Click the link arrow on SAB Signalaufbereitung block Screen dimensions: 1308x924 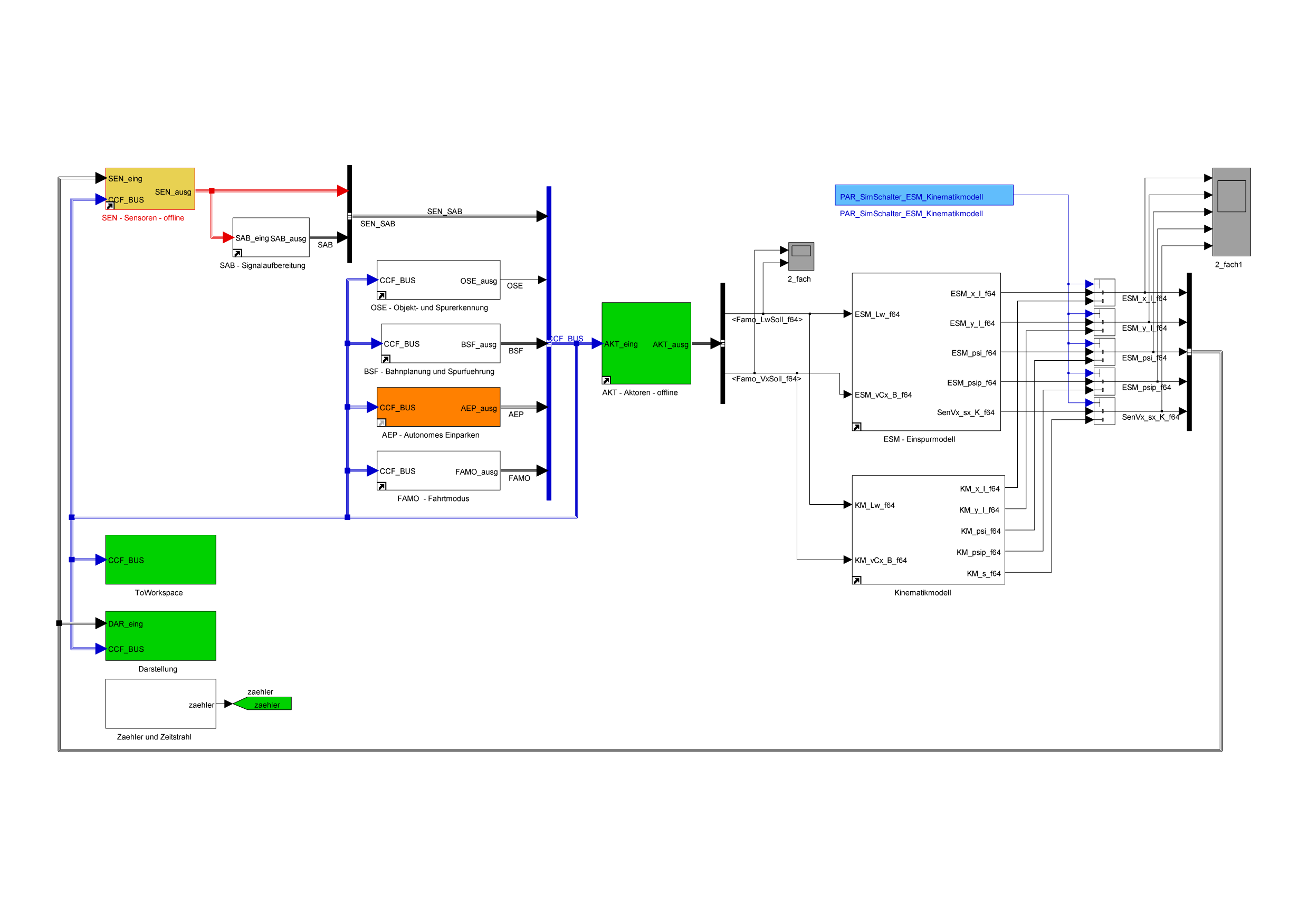pyautogui.click(x=237, y=253)
